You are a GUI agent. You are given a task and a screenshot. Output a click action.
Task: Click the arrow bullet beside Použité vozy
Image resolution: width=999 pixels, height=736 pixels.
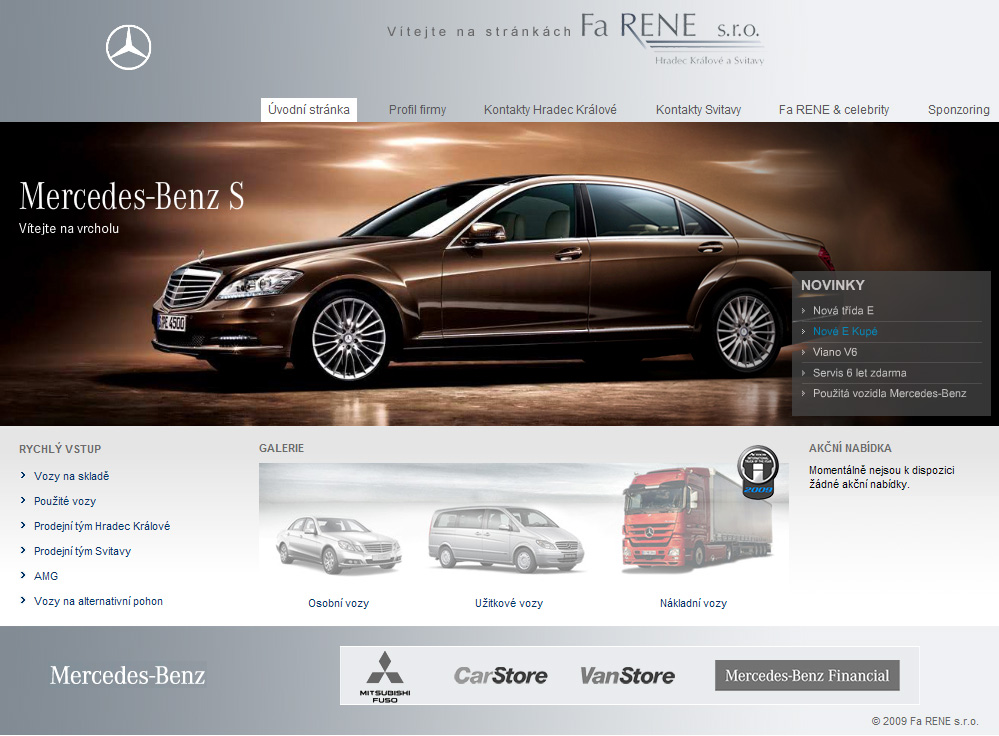pos(23,500)
